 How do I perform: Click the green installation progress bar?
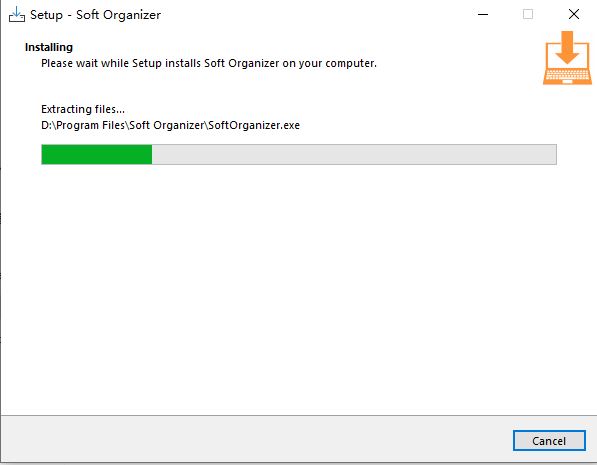pos(299,154)
